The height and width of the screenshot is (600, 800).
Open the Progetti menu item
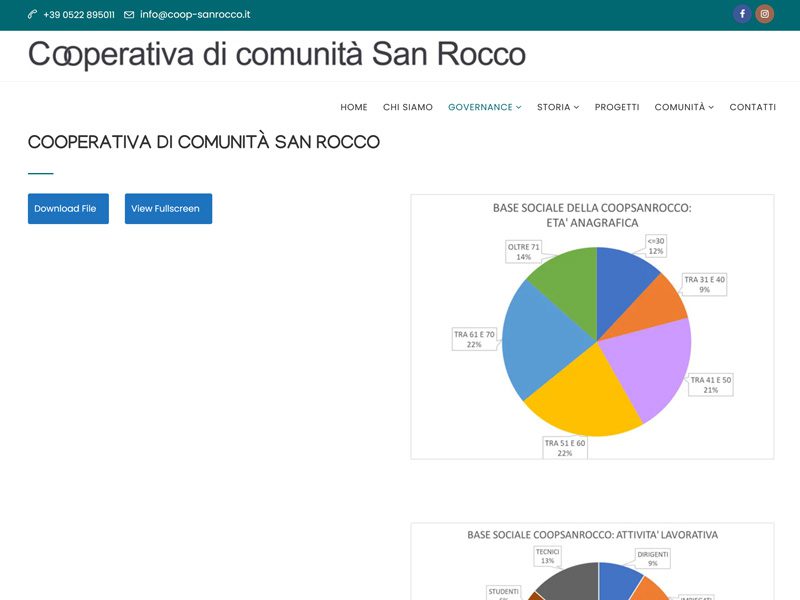[x=617, y=107]
